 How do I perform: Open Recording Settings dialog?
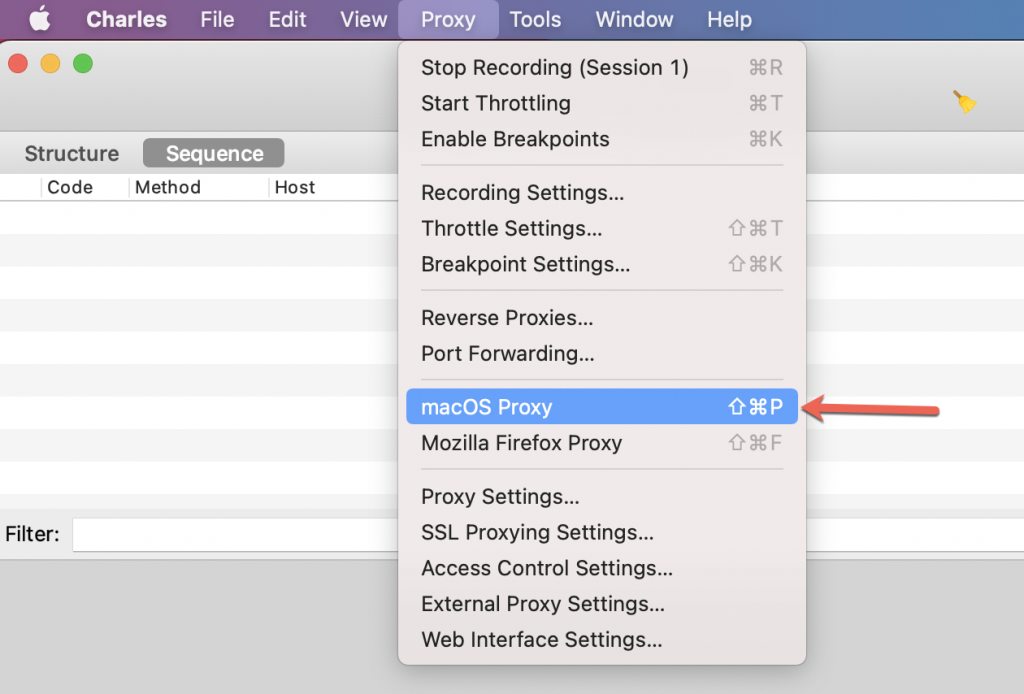601,193
